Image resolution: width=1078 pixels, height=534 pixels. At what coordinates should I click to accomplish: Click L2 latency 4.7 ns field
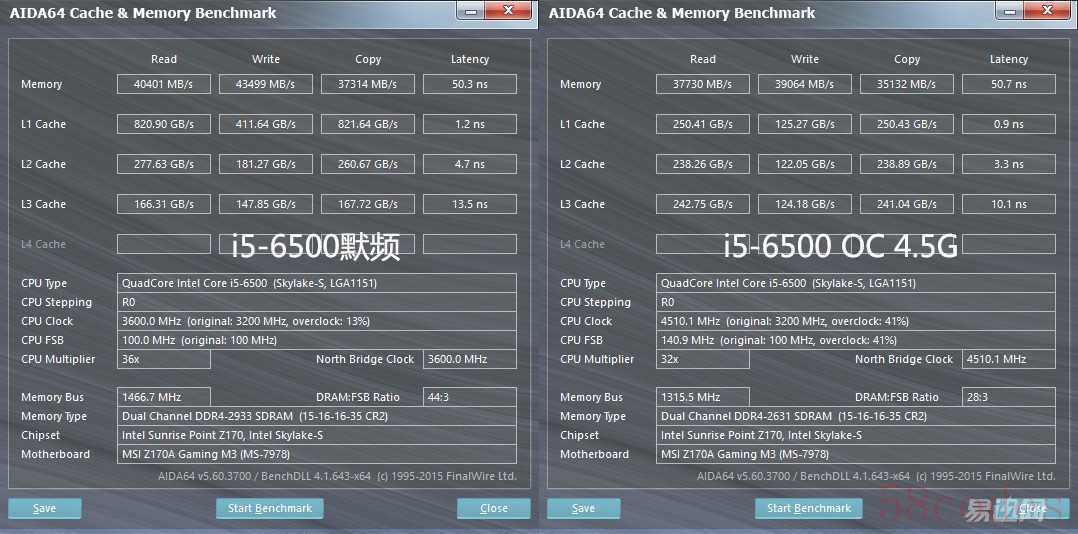[470, 164]
